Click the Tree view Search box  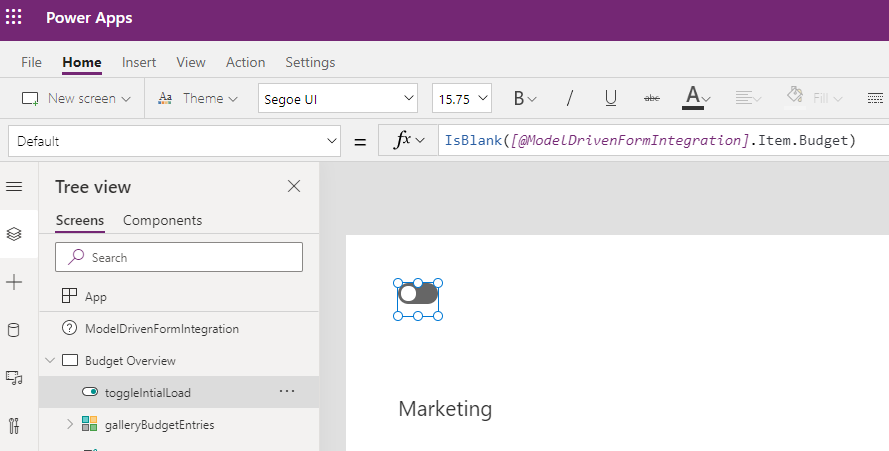179,257
